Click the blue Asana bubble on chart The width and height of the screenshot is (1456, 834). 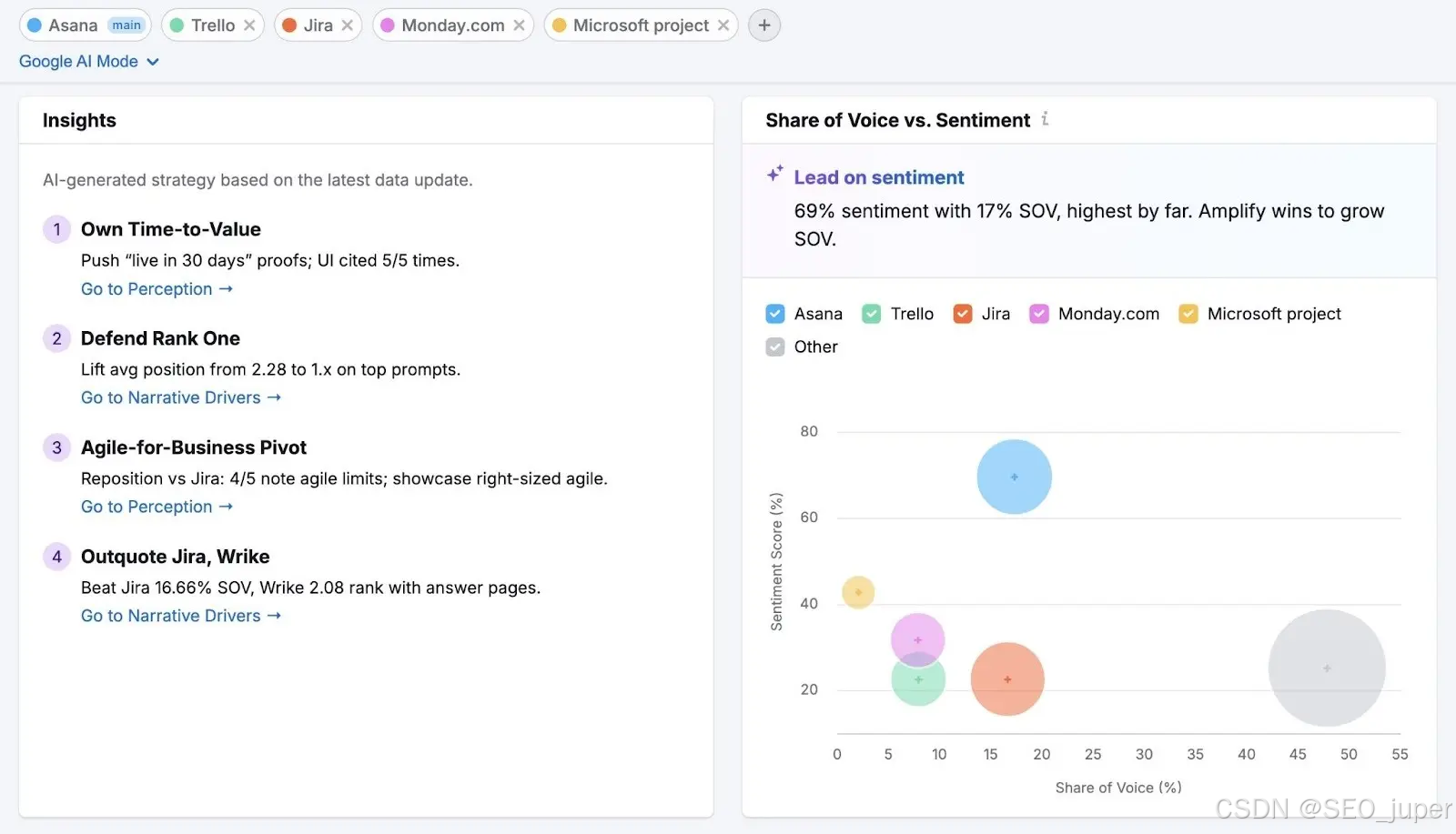1014,477
